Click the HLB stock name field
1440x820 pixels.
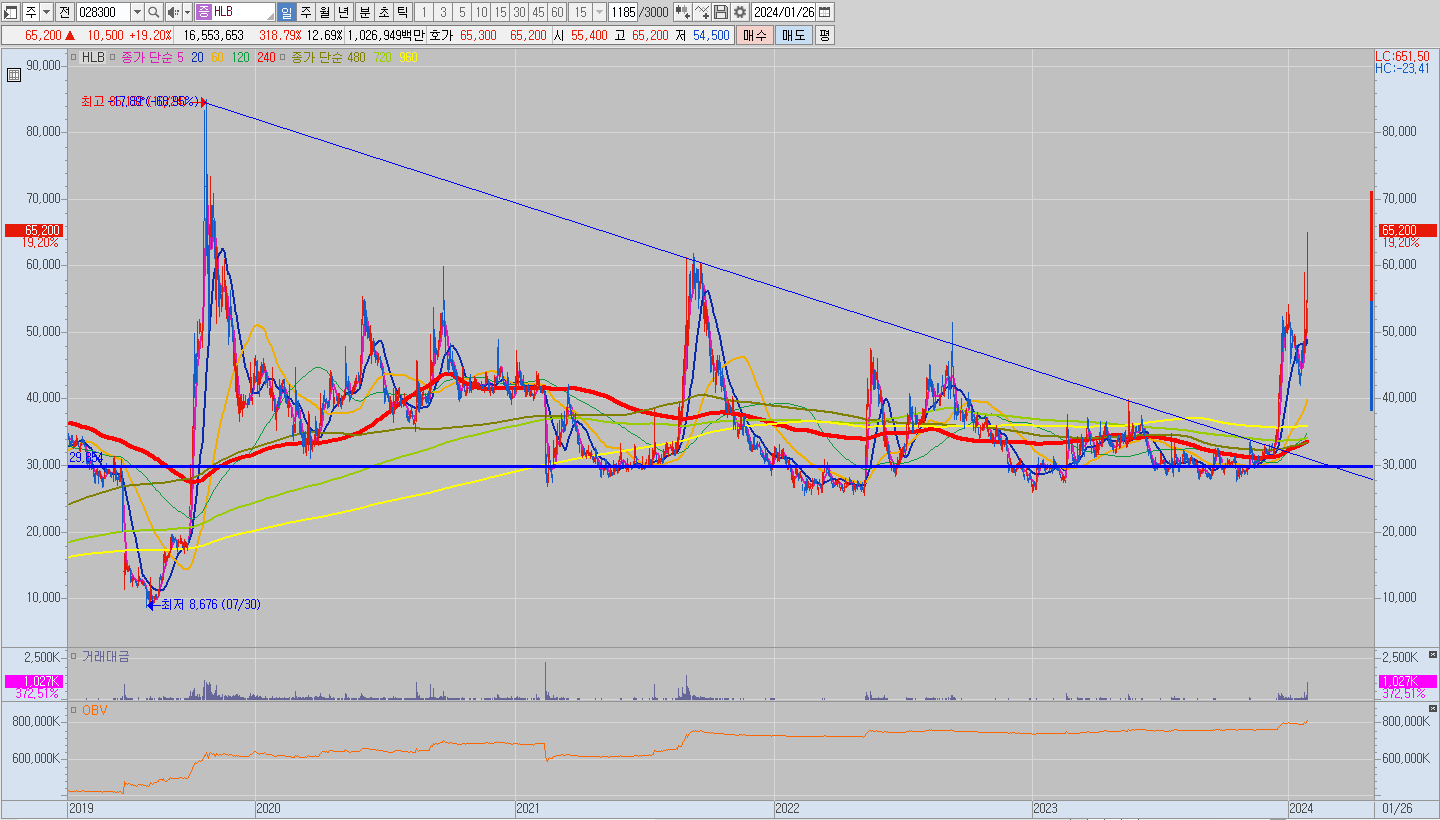(243, 12)
